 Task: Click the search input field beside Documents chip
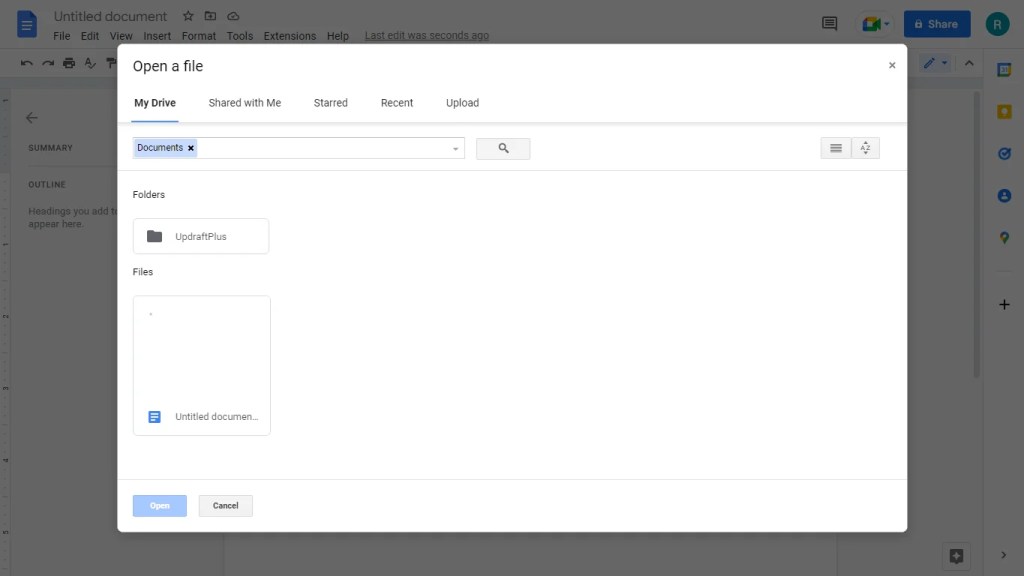tap(323, 148)
